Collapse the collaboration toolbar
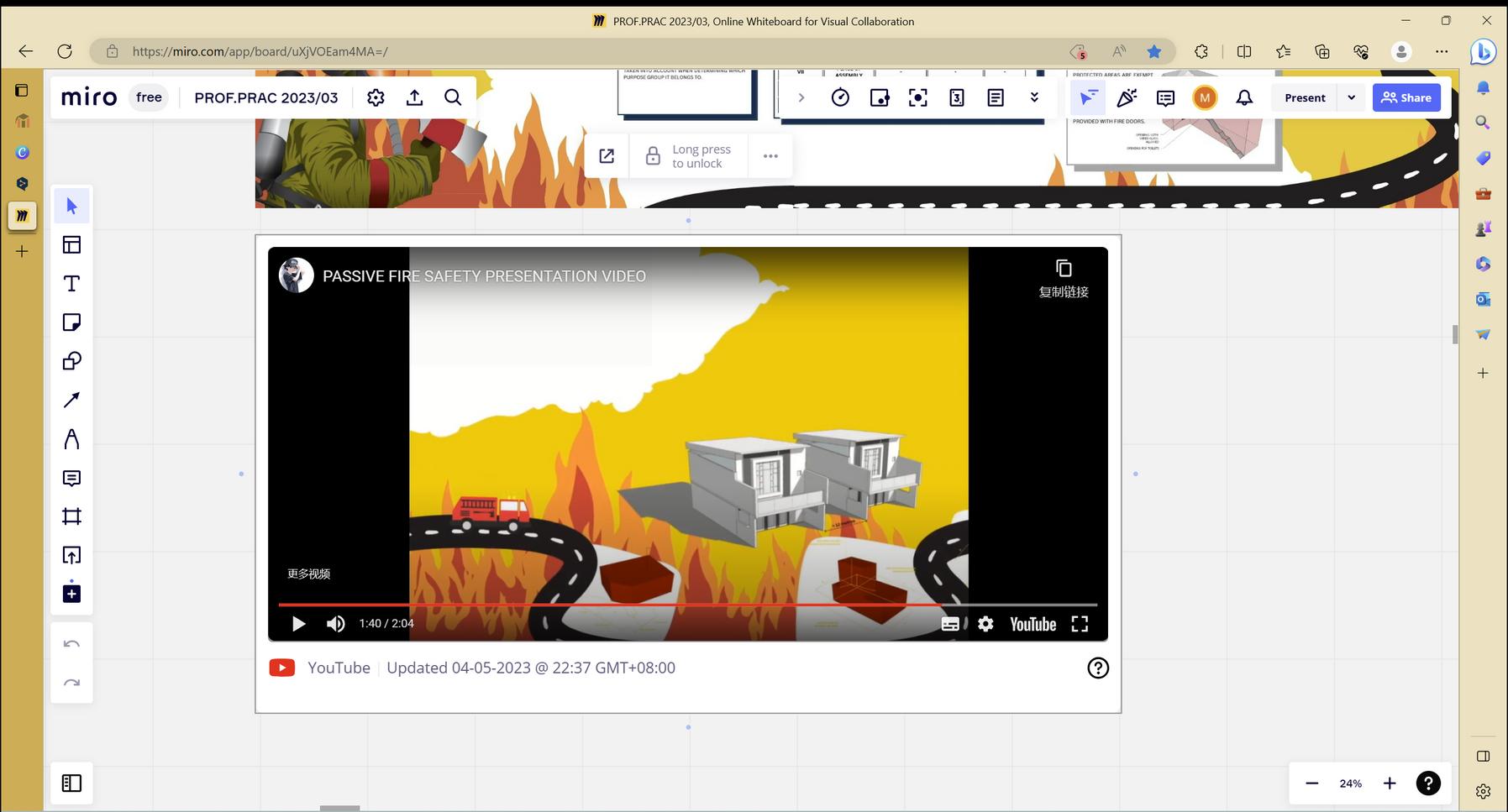This screenshot has width=1508, height=812. (x=801, y=97)
